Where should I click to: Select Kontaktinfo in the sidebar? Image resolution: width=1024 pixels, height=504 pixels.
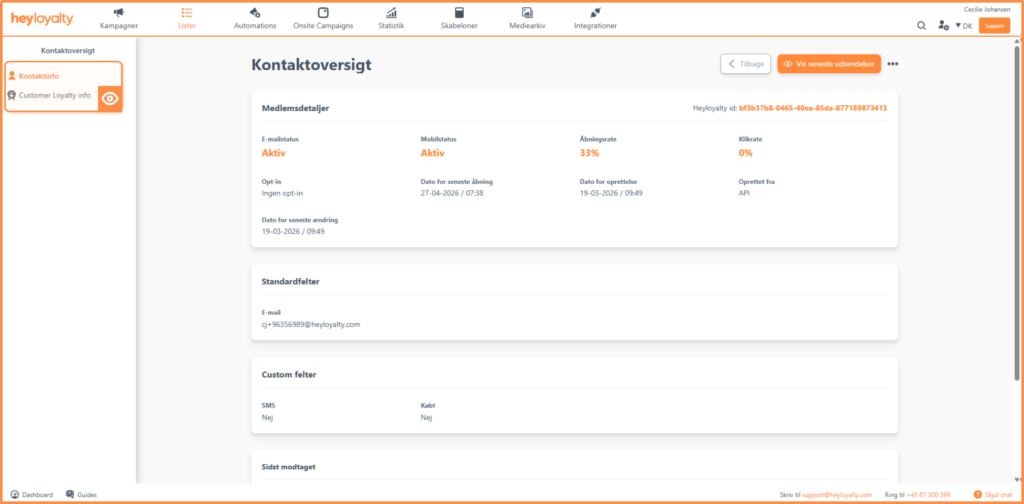point(39,76)
